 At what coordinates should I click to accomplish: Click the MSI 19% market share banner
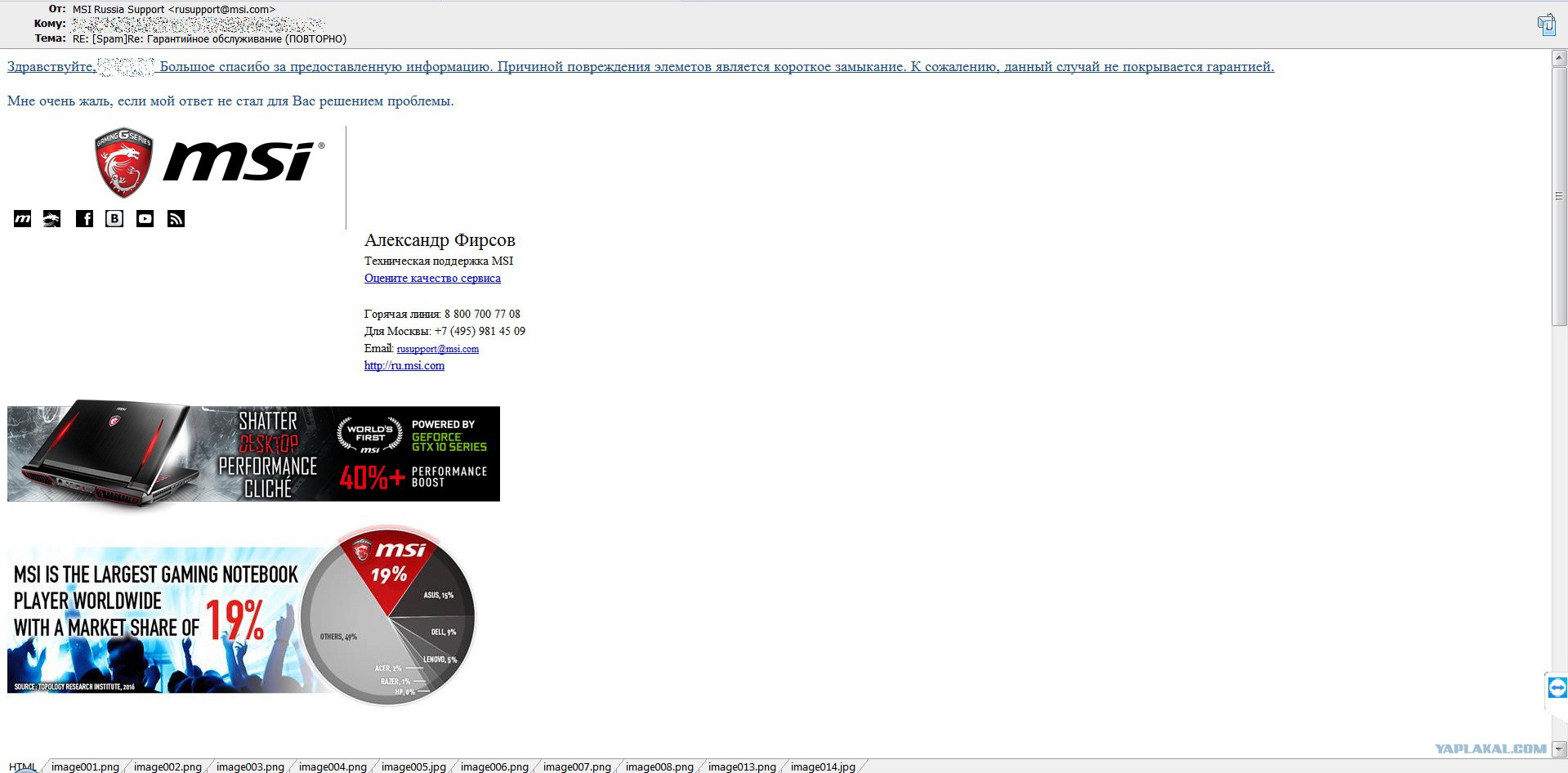(242, 616)
